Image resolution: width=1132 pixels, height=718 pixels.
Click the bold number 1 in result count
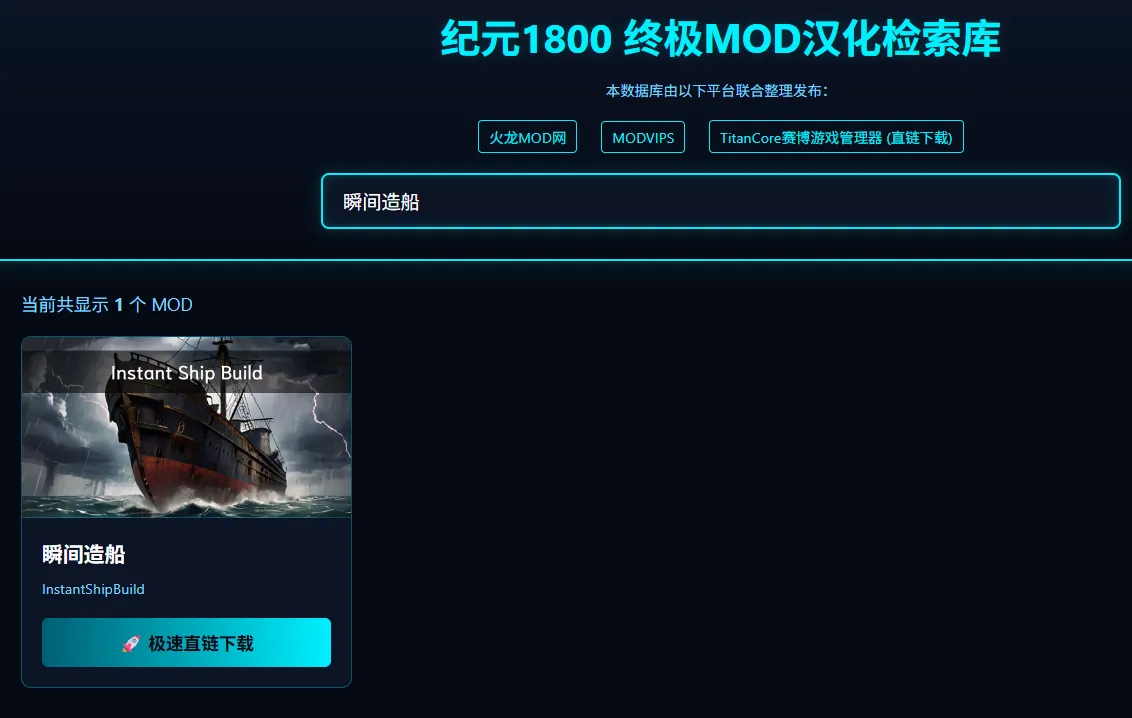pyautogui.click(x=119, y=305)
